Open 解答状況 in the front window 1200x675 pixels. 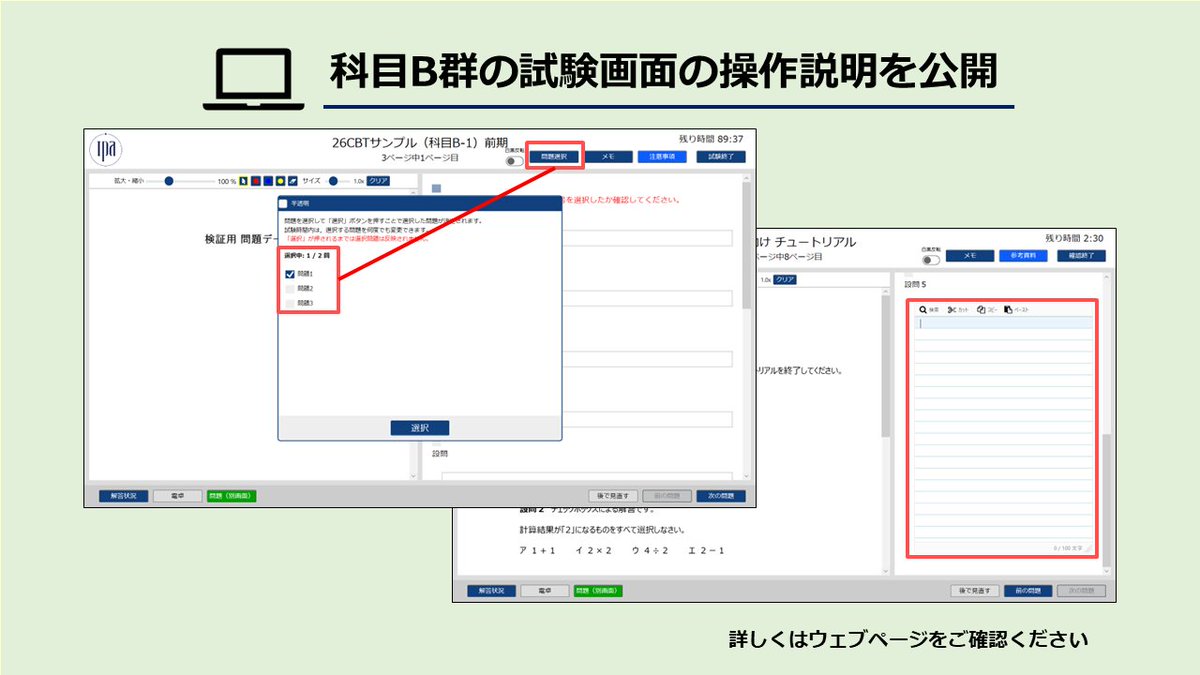pyautogui.click(x=124, y=496)
